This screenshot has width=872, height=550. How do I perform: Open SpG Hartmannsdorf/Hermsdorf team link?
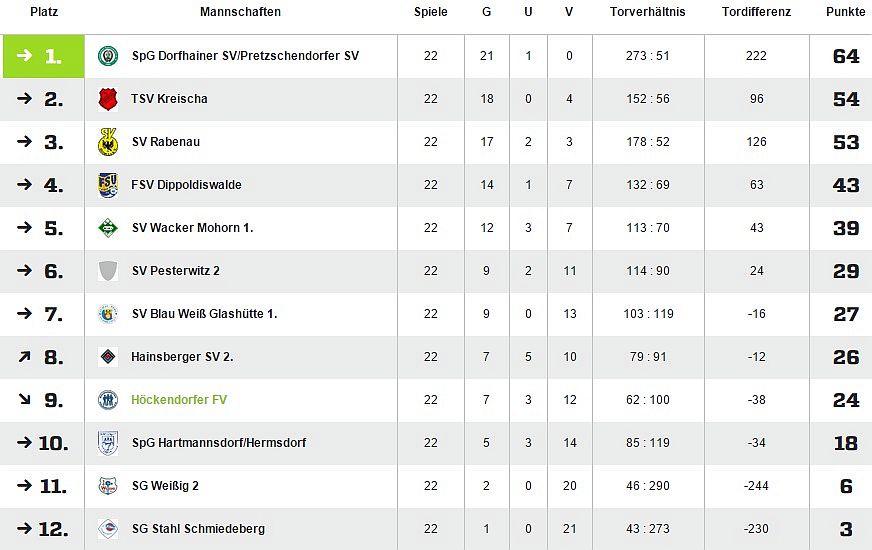click(x=218, y=443)
